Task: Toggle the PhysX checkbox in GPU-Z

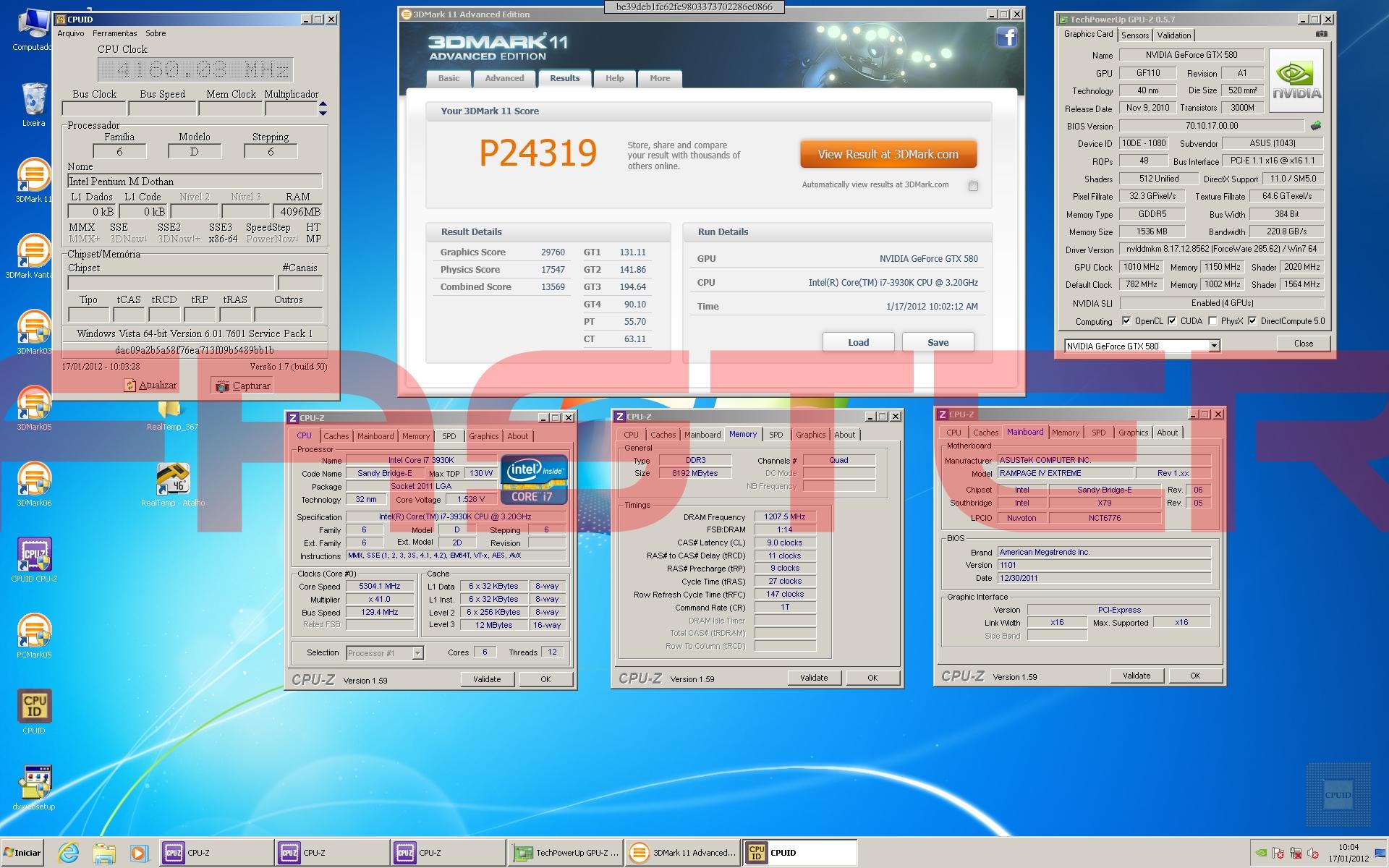Action: click(x=1212, y=321)
